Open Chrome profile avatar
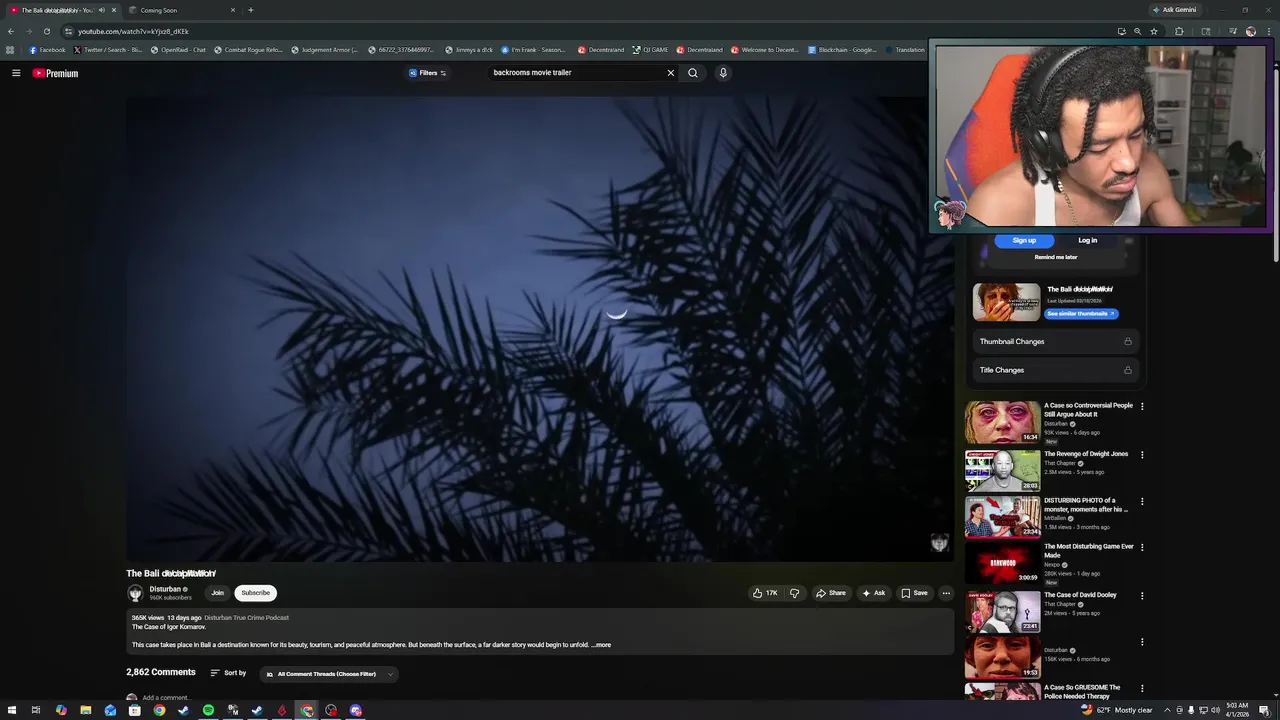The image size is (1280, 720). coord(1251,31)
